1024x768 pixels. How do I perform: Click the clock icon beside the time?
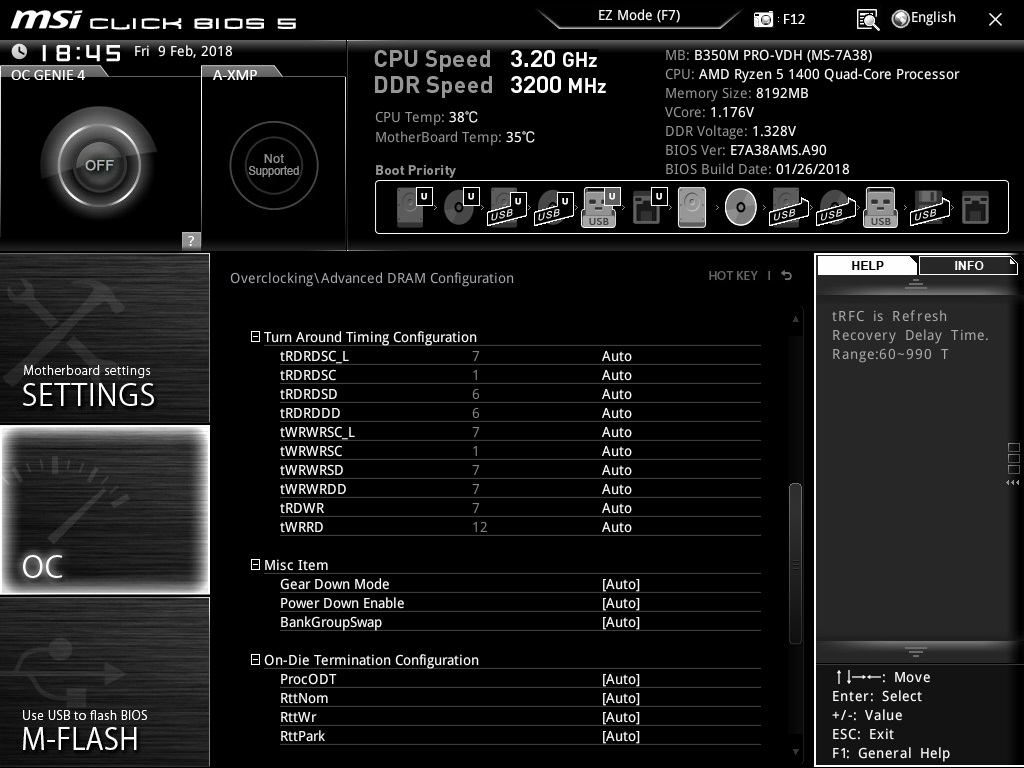click(x=20, y=51)
